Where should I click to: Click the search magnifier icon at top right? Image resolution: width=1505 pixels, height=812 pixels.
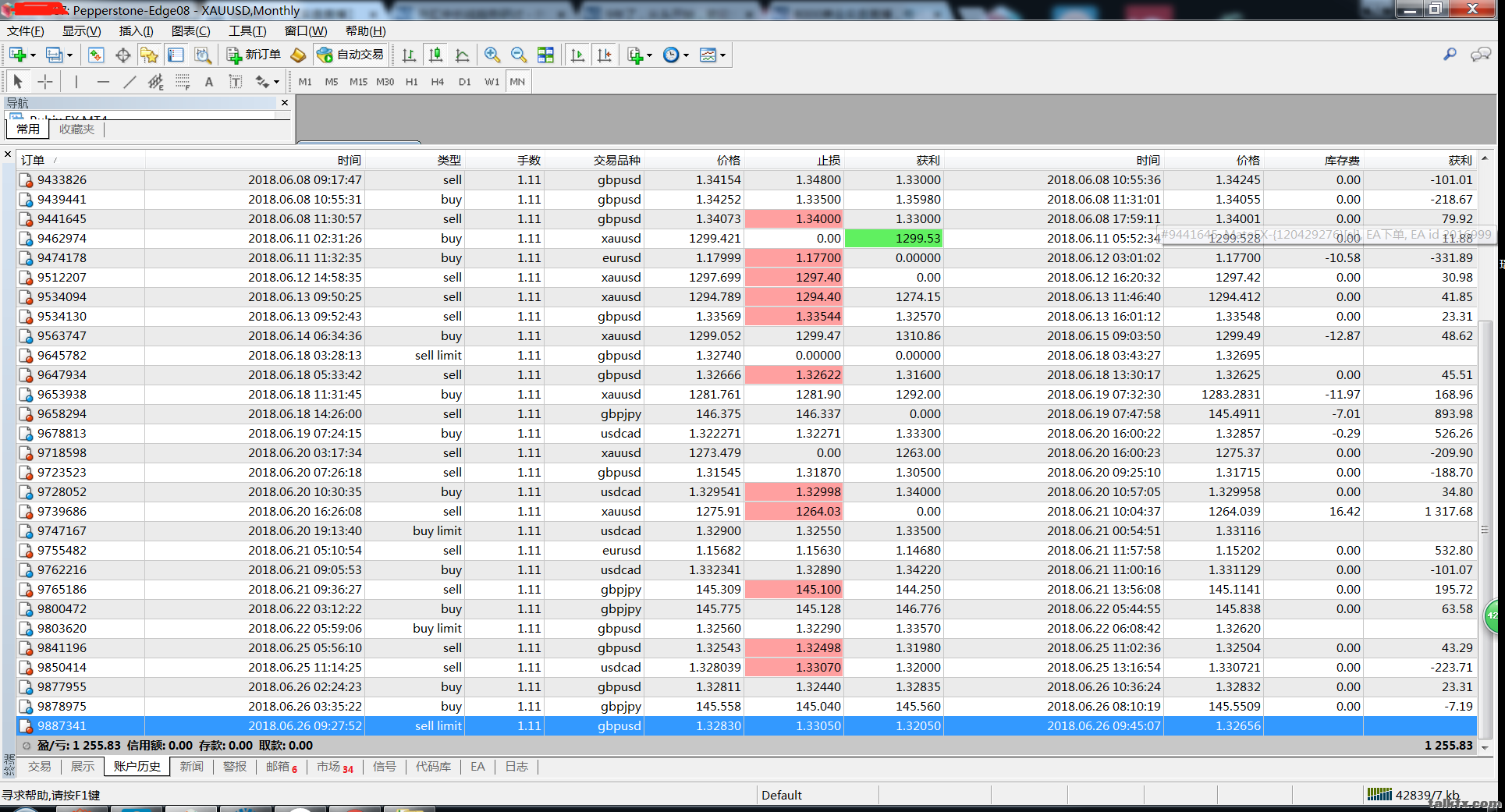(x=1450, y=54)
